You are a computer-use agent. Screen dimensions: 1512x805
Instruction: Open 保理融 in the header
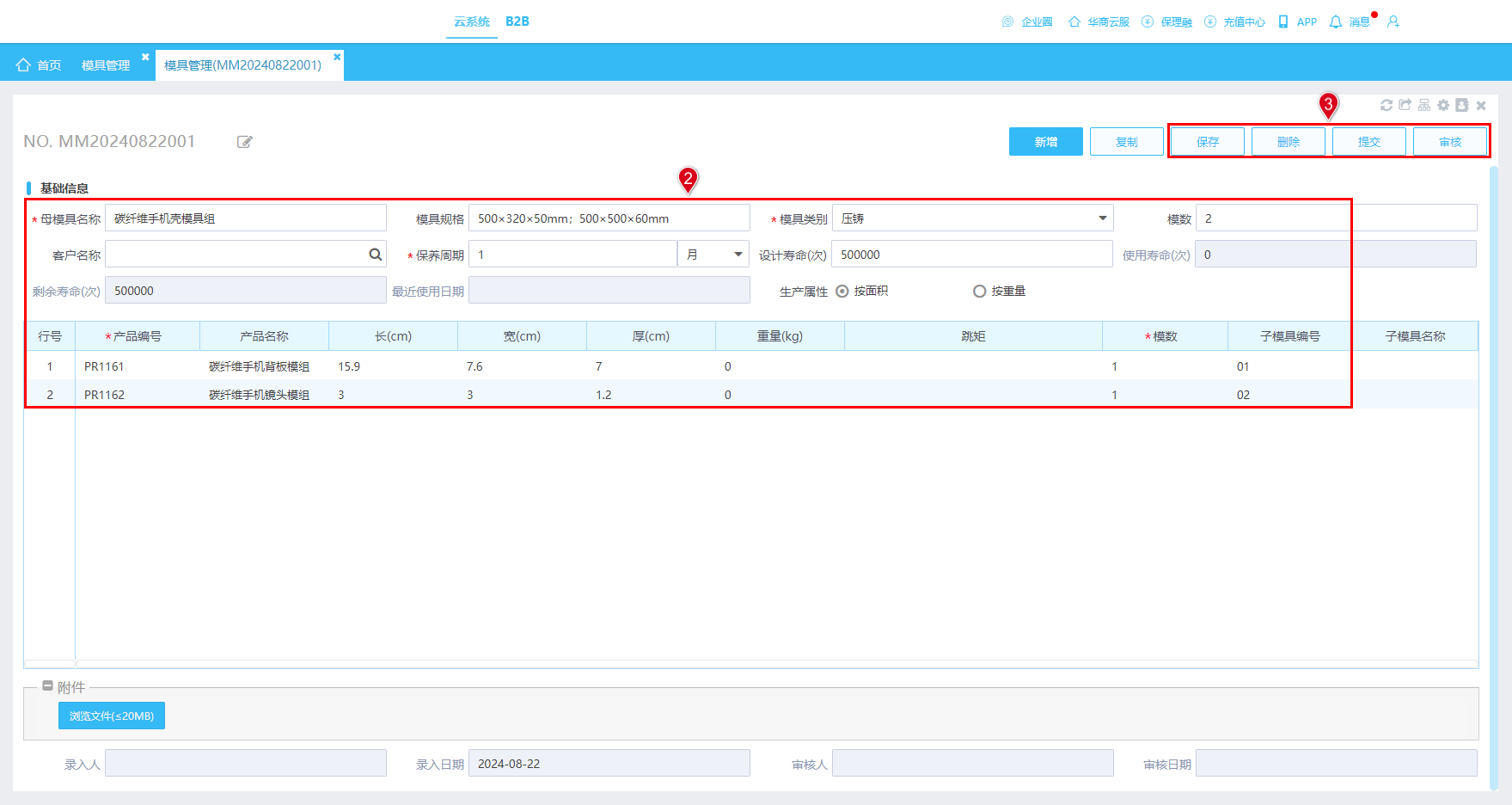(x=1166, y=22)
